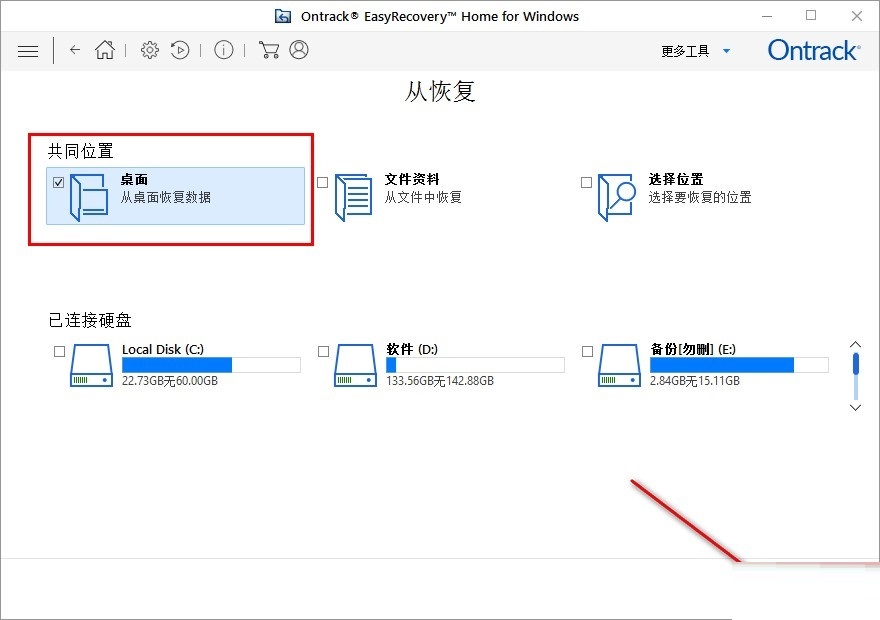This screenshot has width=880, height=620.
Task: Open the 更多工具 menu
Action: click(687, 51)
